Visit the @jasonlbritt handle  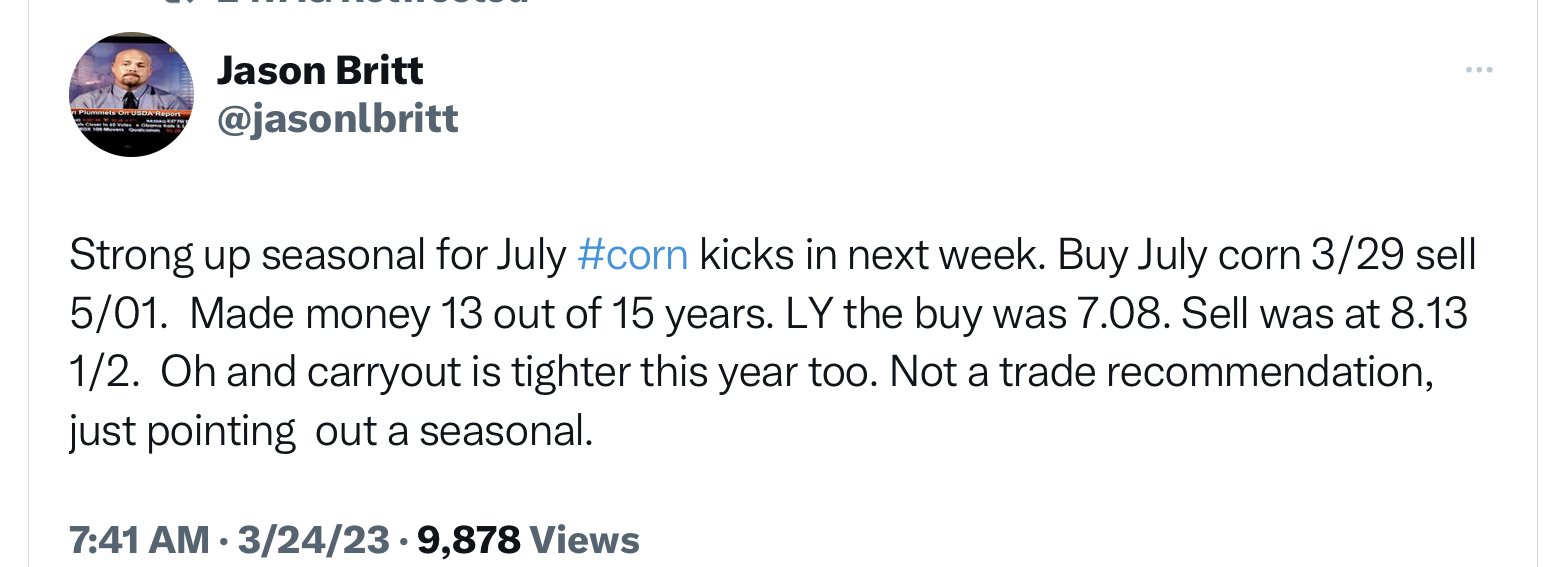pos(337,119)
